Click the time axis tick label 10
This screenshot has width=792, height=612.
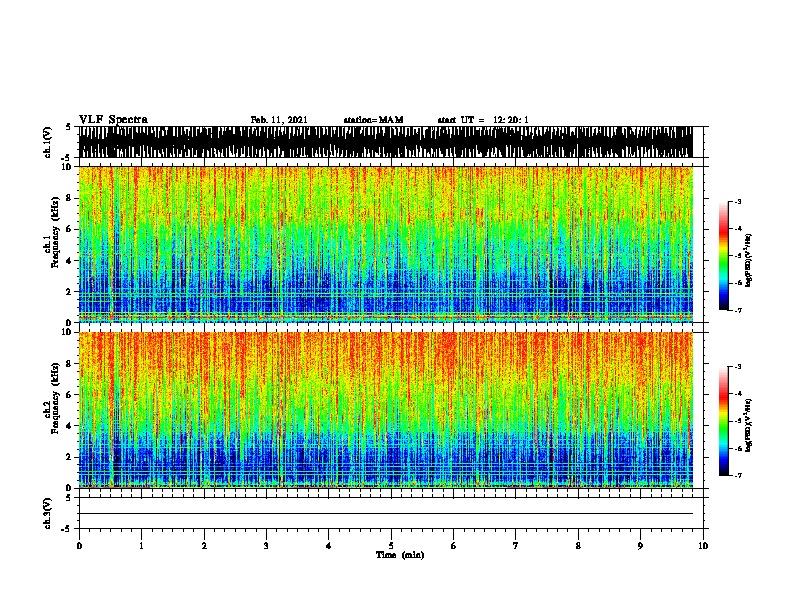click(x=703, y=546)
